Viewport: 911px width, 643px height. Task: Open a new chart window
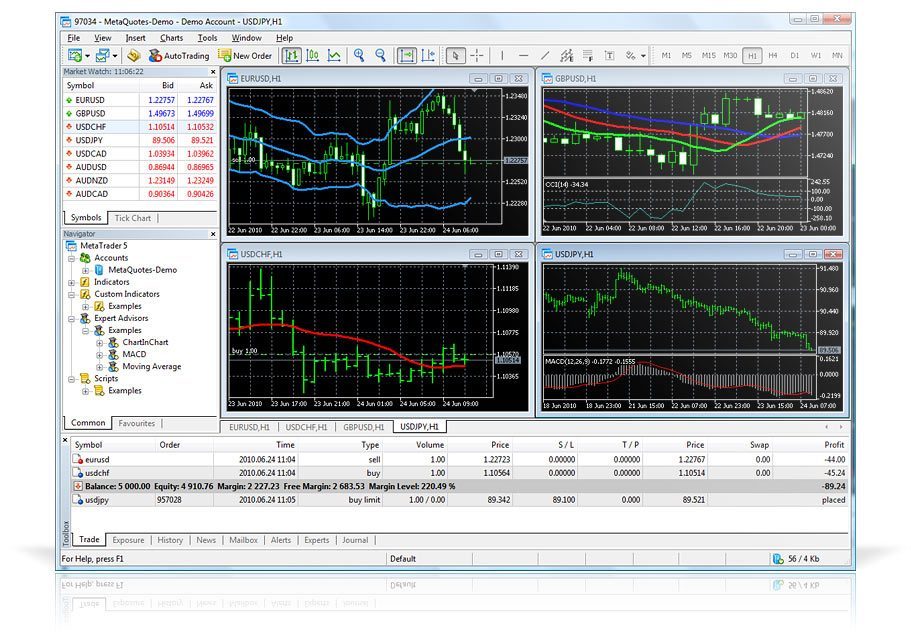pyautogui.click(x=74, y=56)
